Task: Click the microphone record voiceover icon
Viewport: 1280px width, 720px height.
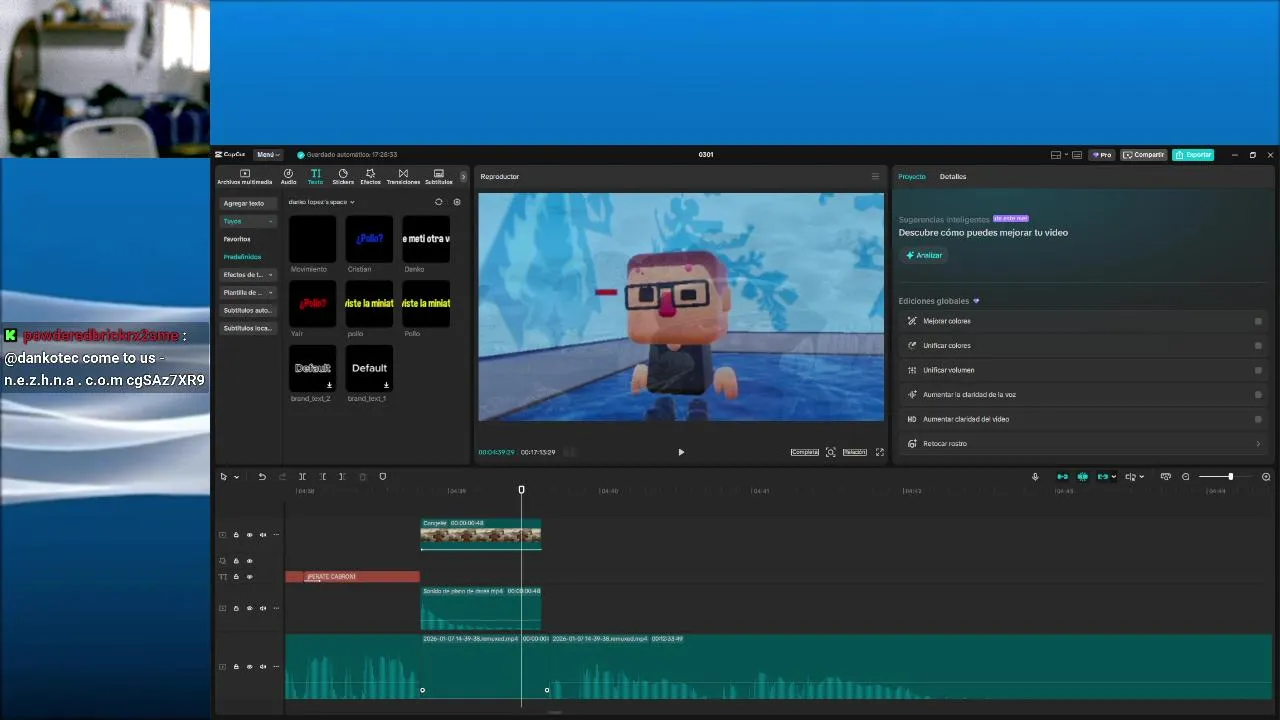Action: (x=1035, y=477)
